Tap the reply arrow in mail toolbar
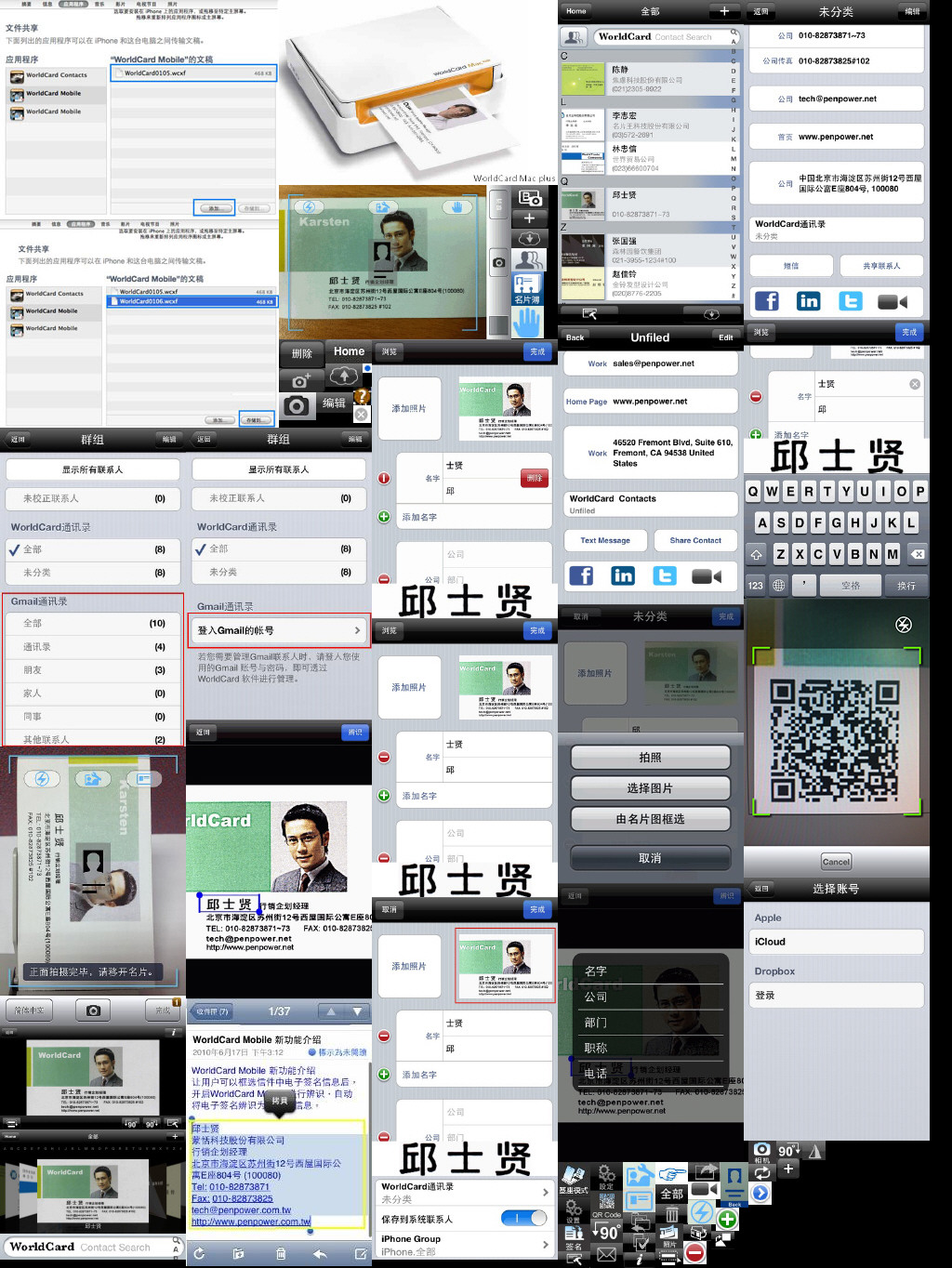Screen dimensions: 952x1268 320,1254
